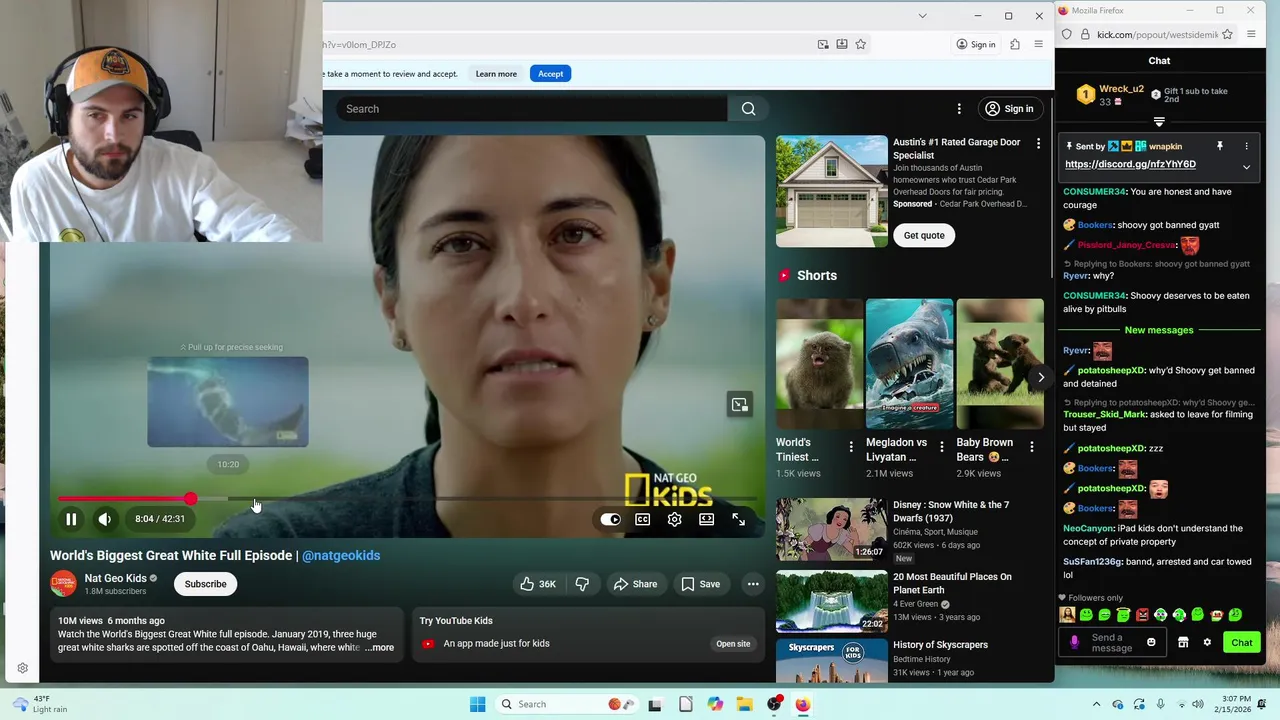Toggle closed captions CC button
This screenshot has height=720, width=1280.
coord(643,519)
